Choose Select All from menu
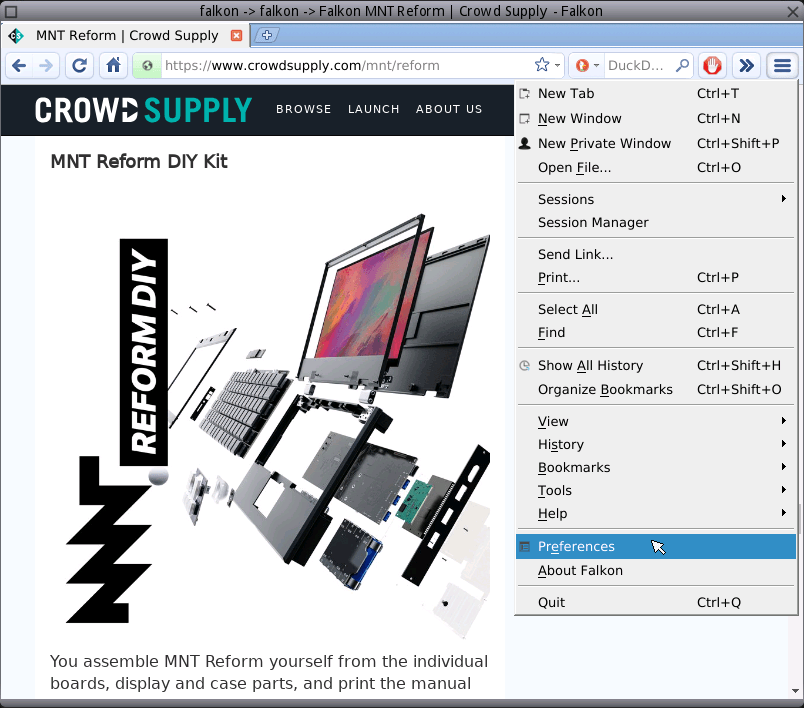Viewport: 804px width, 708px height. pyautogui.click(x=656, y=309)
